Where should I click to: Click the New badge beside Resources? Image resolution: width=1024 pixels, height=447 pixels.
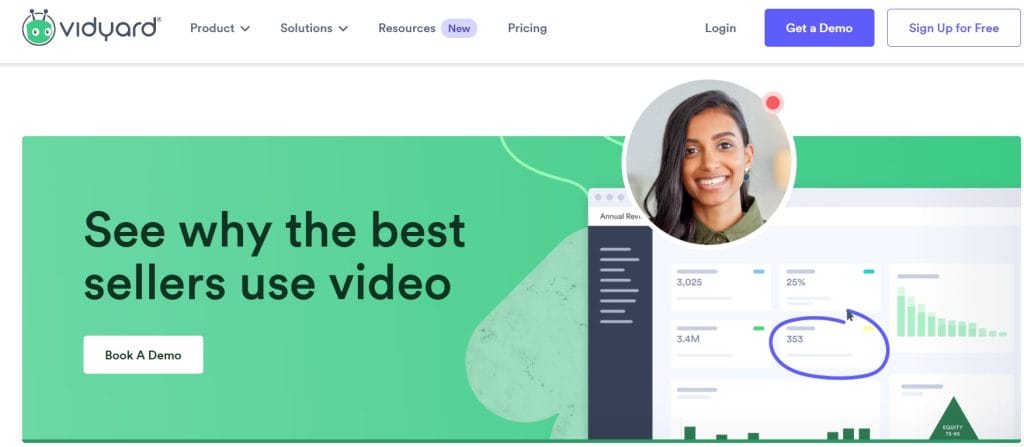tap(459, 28)
